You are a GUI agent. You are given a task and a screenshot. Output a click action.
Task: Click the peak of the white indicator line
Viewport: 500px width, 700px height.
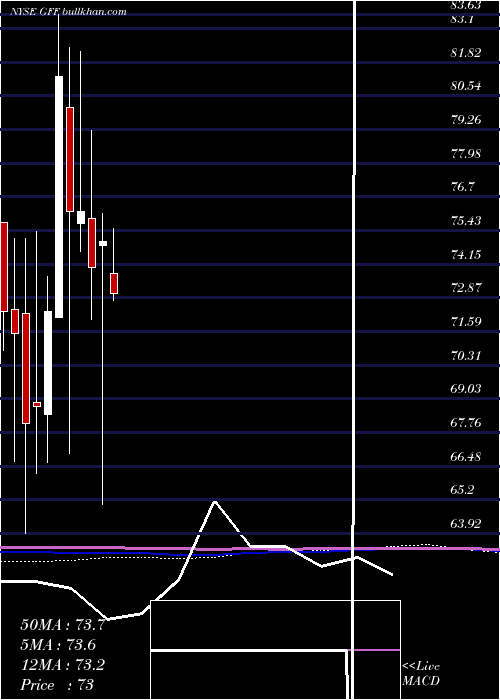pyautogui.click(x=215, y=501)
